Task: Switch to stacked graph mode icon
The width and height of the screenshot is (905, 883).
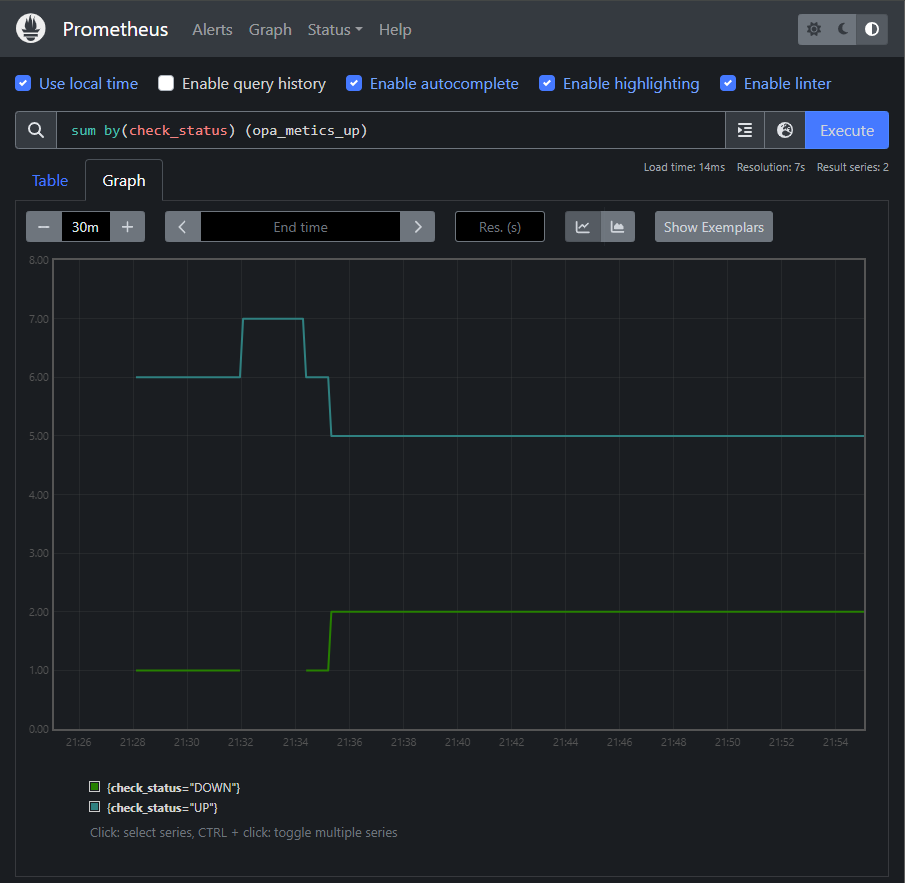Action: tap(618, 226)
